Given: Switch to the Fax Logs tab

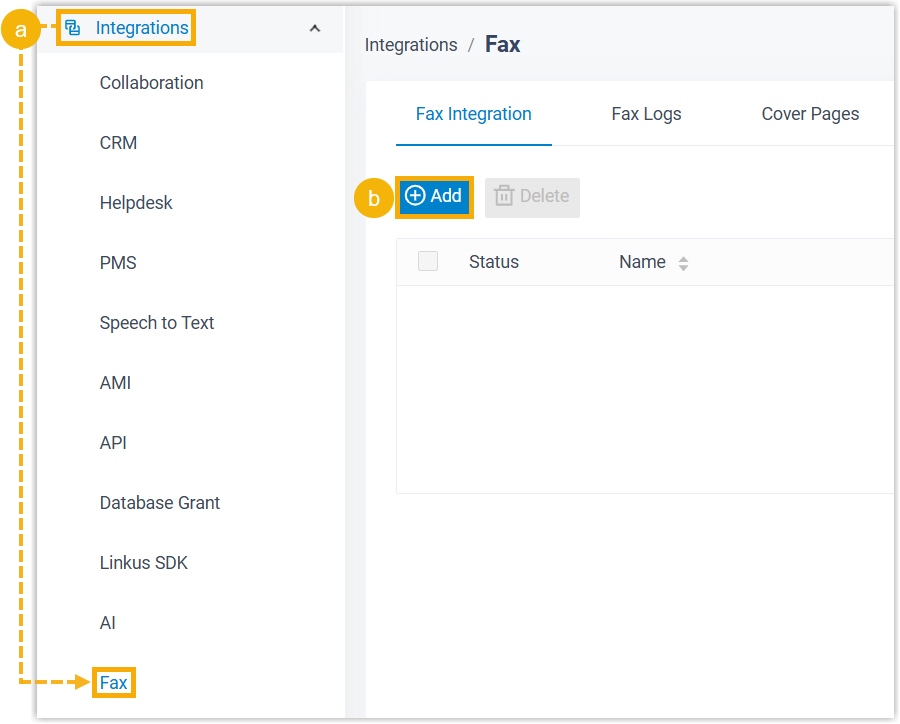Looking at the screenshot, I should [646, 114].
